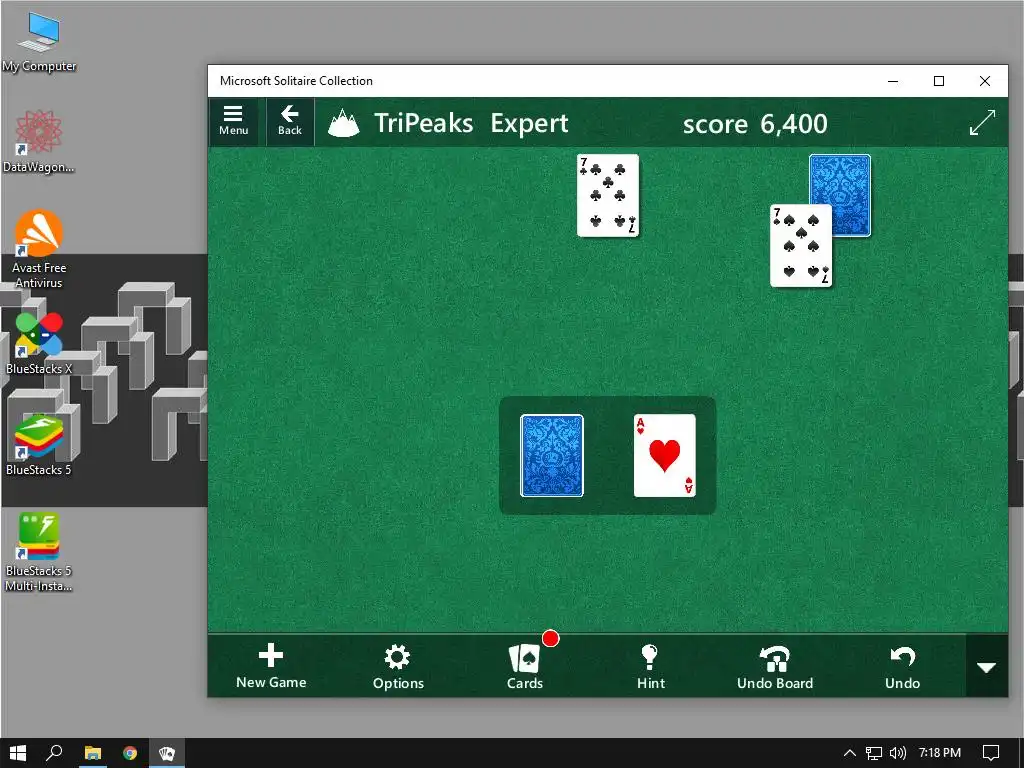Open My Computer desktop icon
This screenshot has height=768, width=1024.
point(39,42)
